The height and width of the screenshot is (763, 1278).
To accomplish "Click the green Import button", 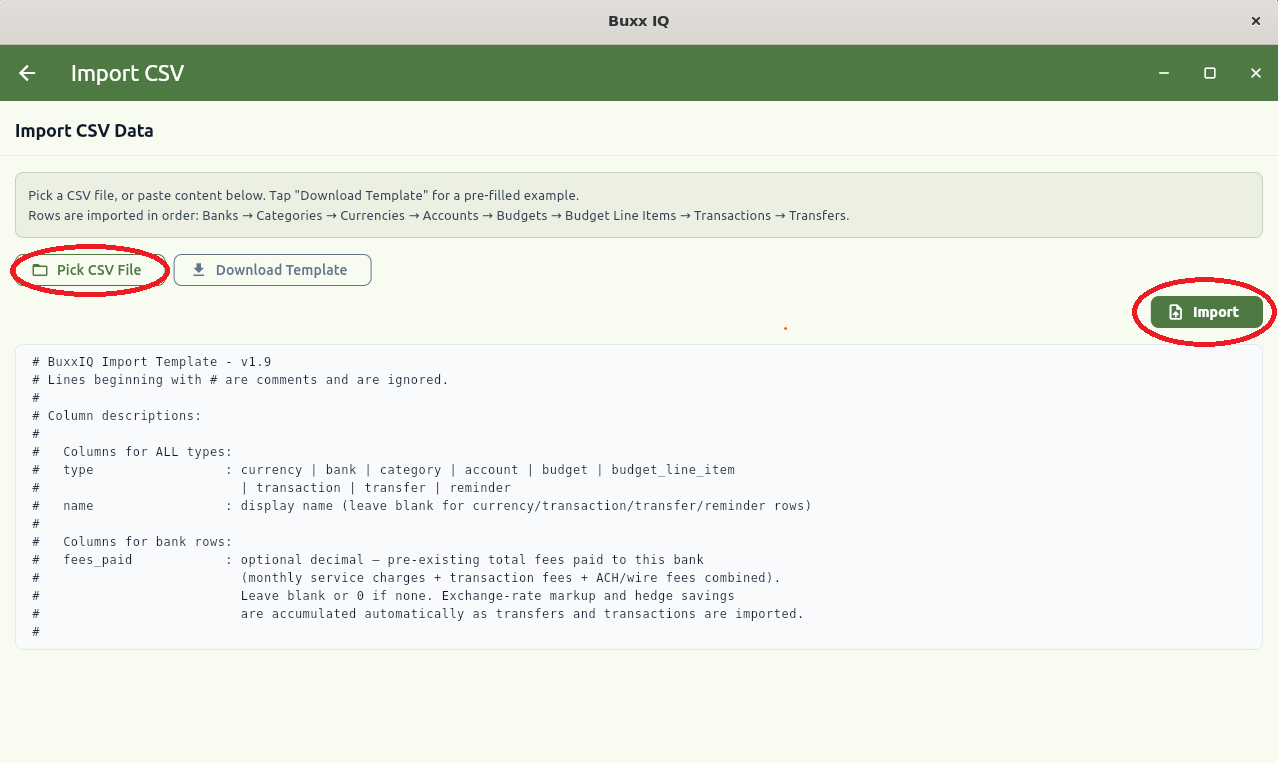I will click(x=1206, y=312).
